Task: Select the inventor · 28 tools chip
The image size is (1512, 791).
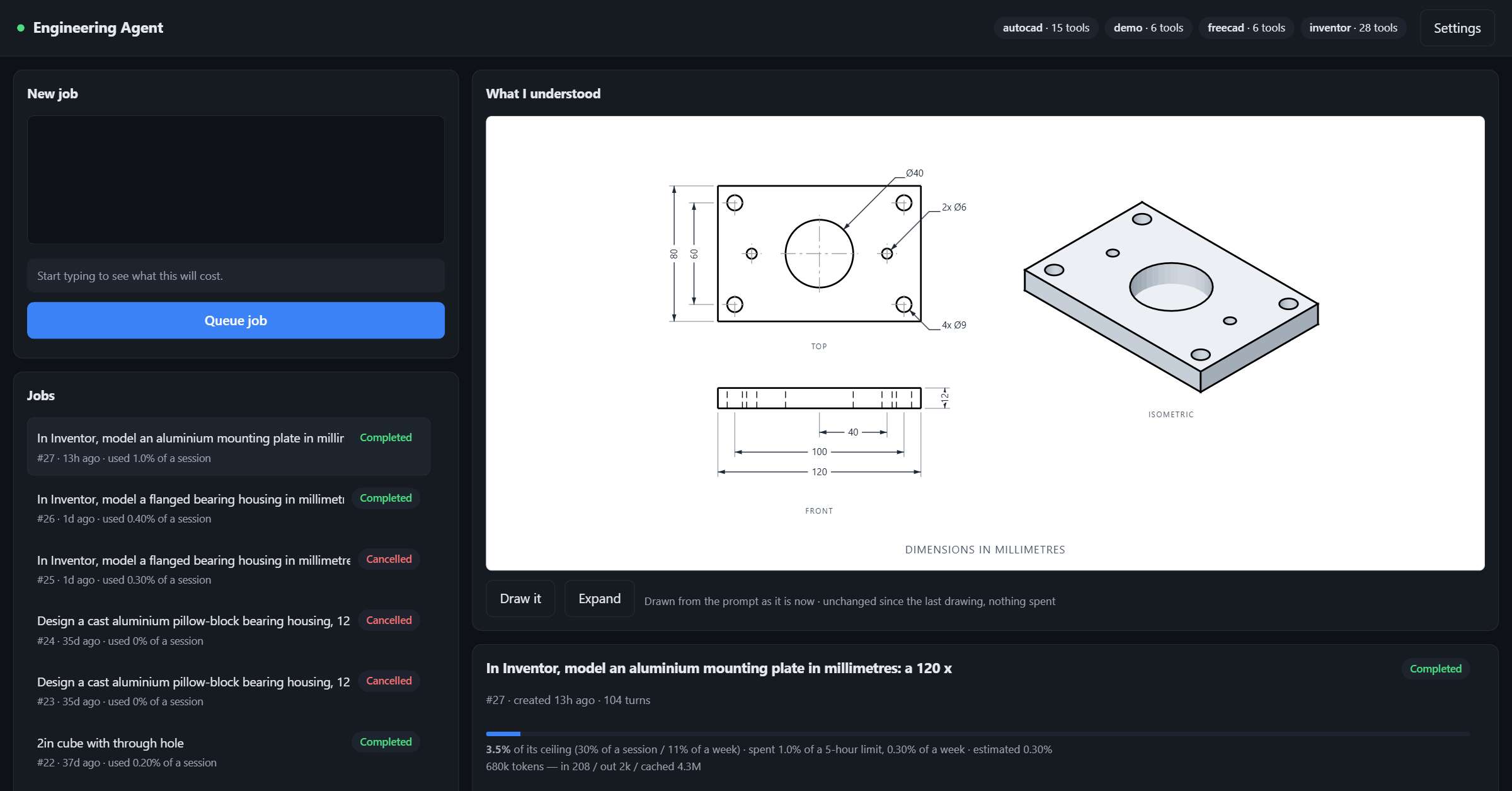Action: (1353, 28)
